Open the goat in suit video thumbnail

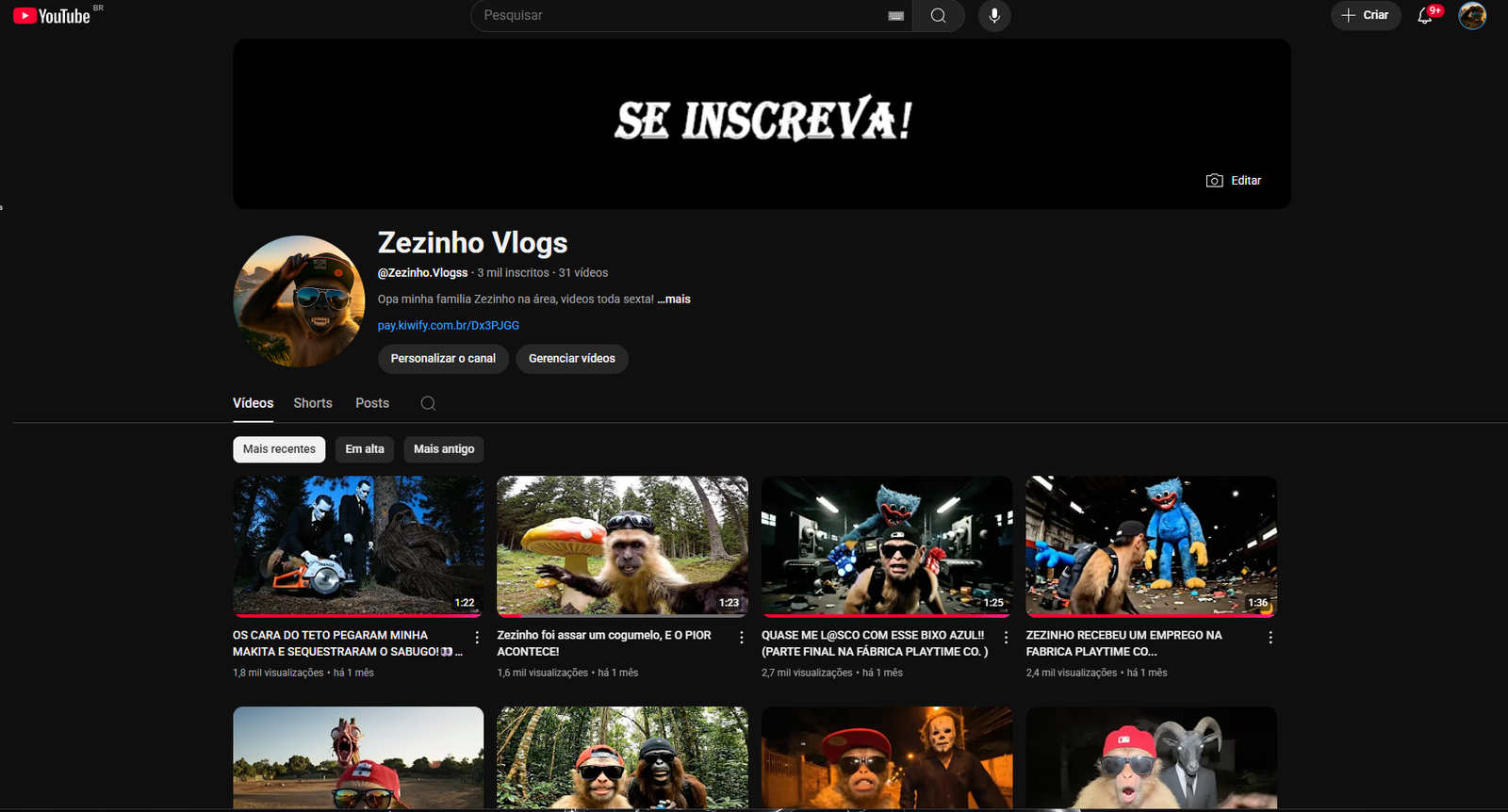[x=1151, y=758]
